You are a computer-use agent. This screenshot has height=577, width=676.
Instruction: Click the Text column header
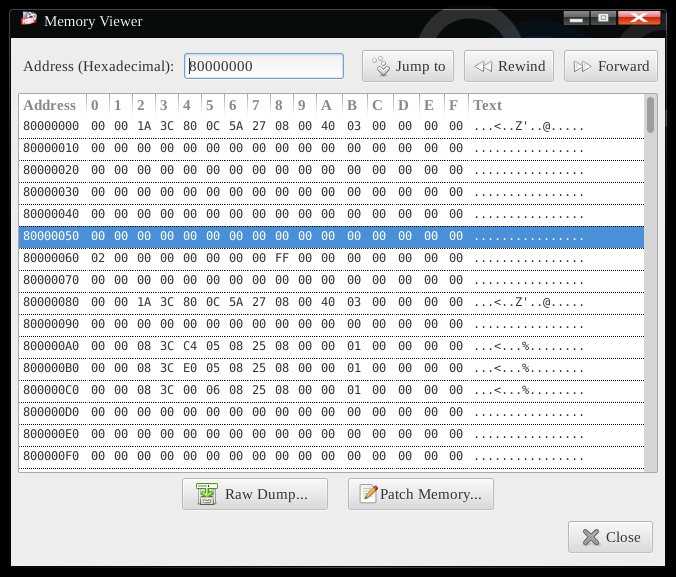pos(488,105)
